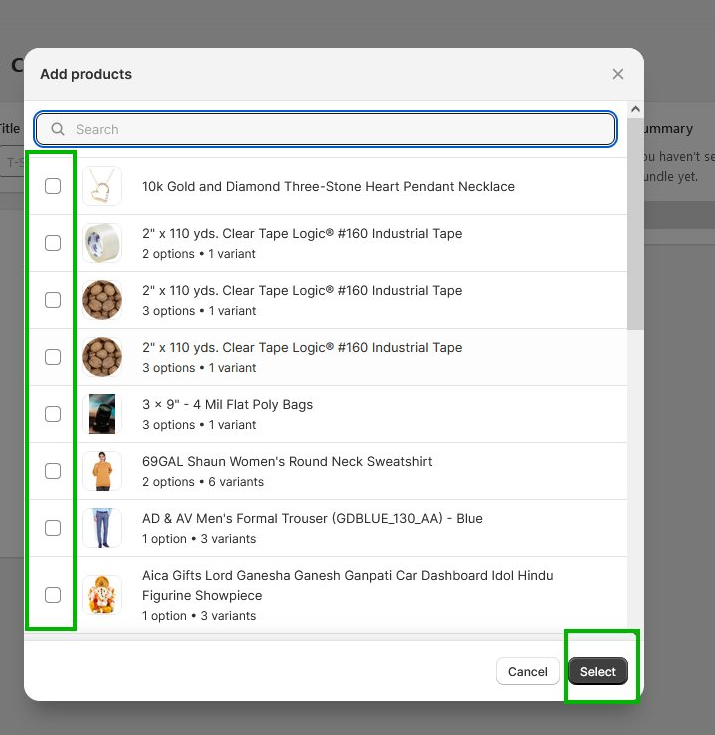Image resolution: width=715 pixels, height=735 pixels.
Task: Click the 69GAL Shaun Women's Round Neck Sweatshirt title
Action: point(287,461)
